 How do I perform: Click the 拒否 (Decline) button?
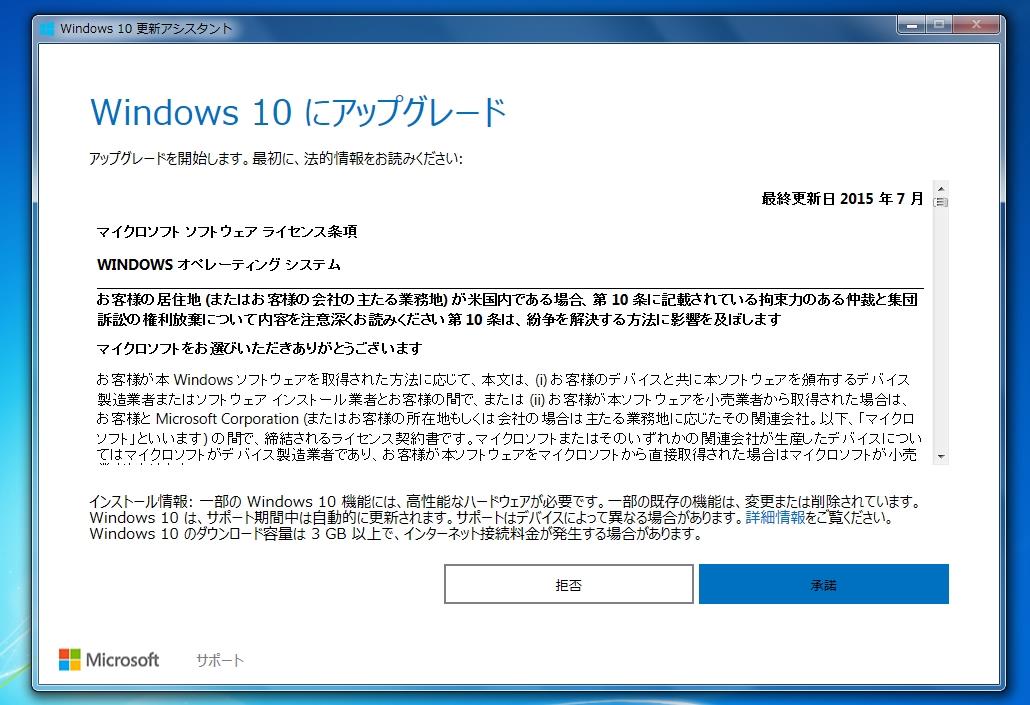click(x=569, y=584)
